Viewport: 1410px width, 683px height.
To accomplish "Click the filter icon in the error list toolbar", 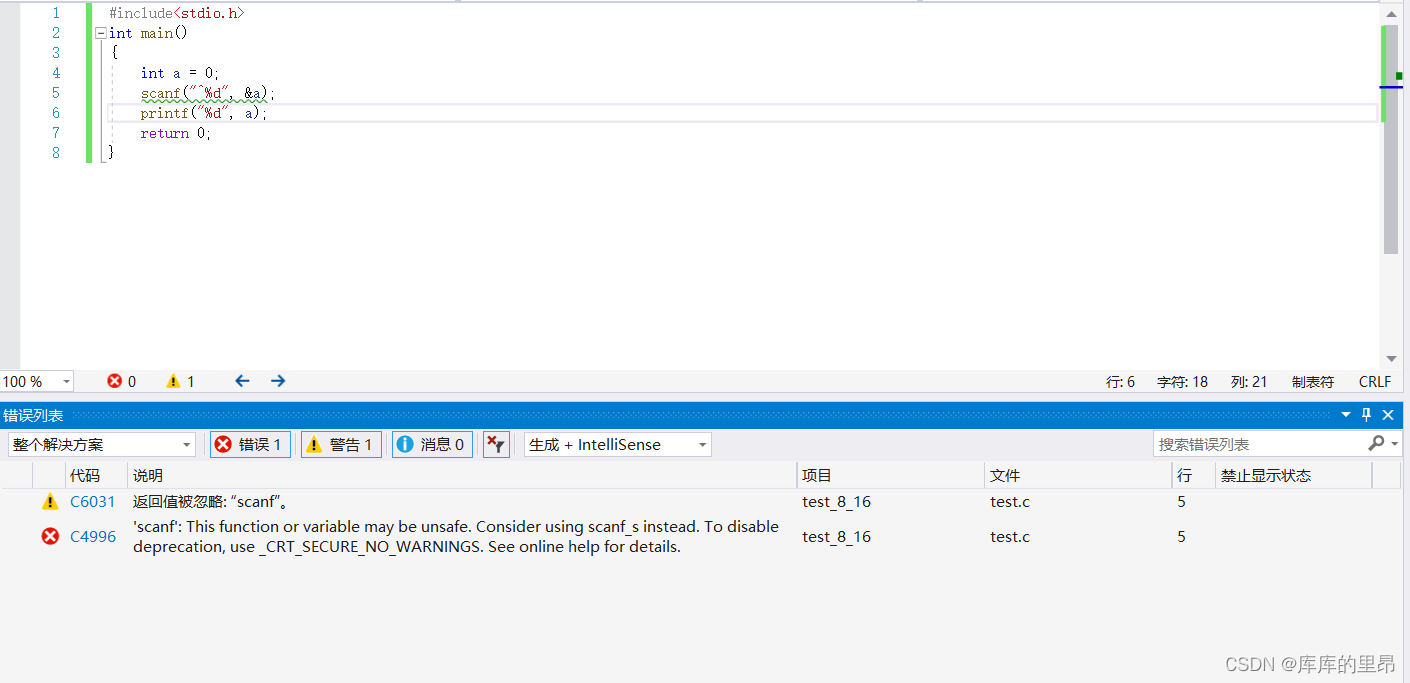I will [495, 444].
